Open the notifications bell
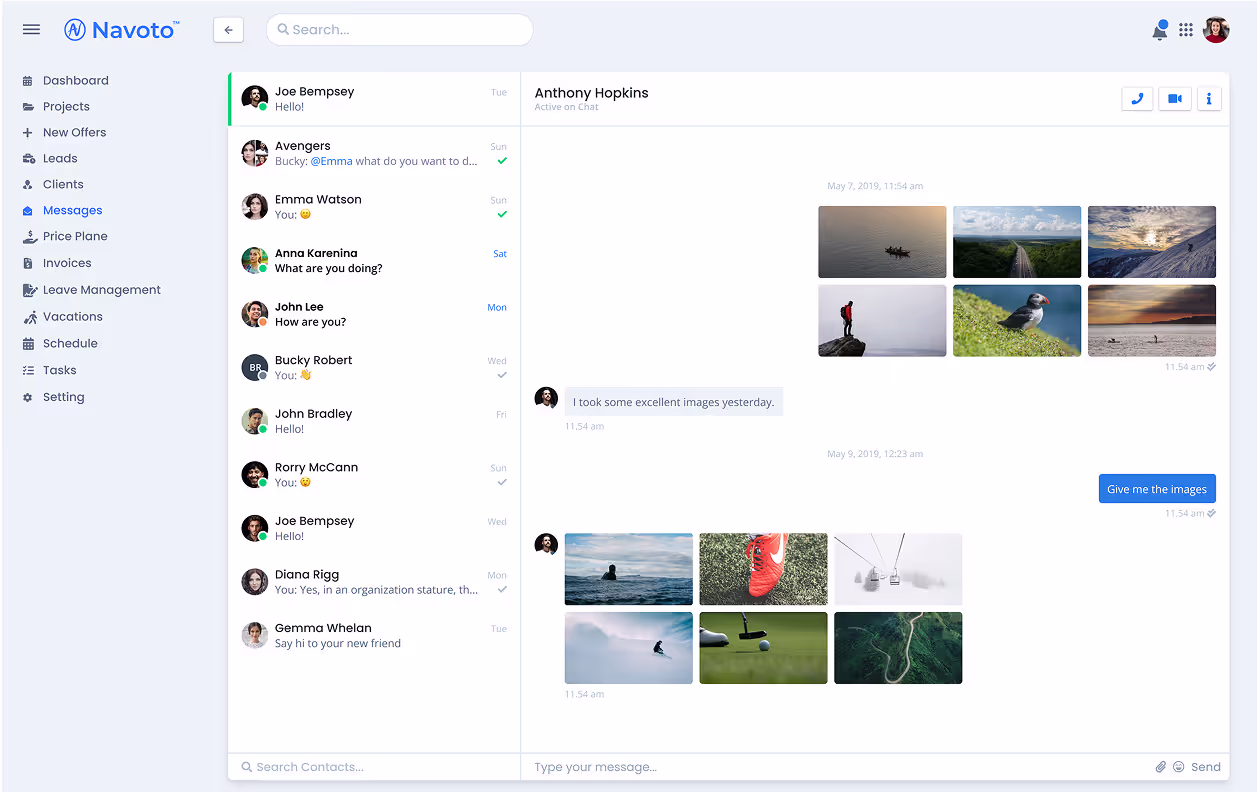 pos(1160,30)
